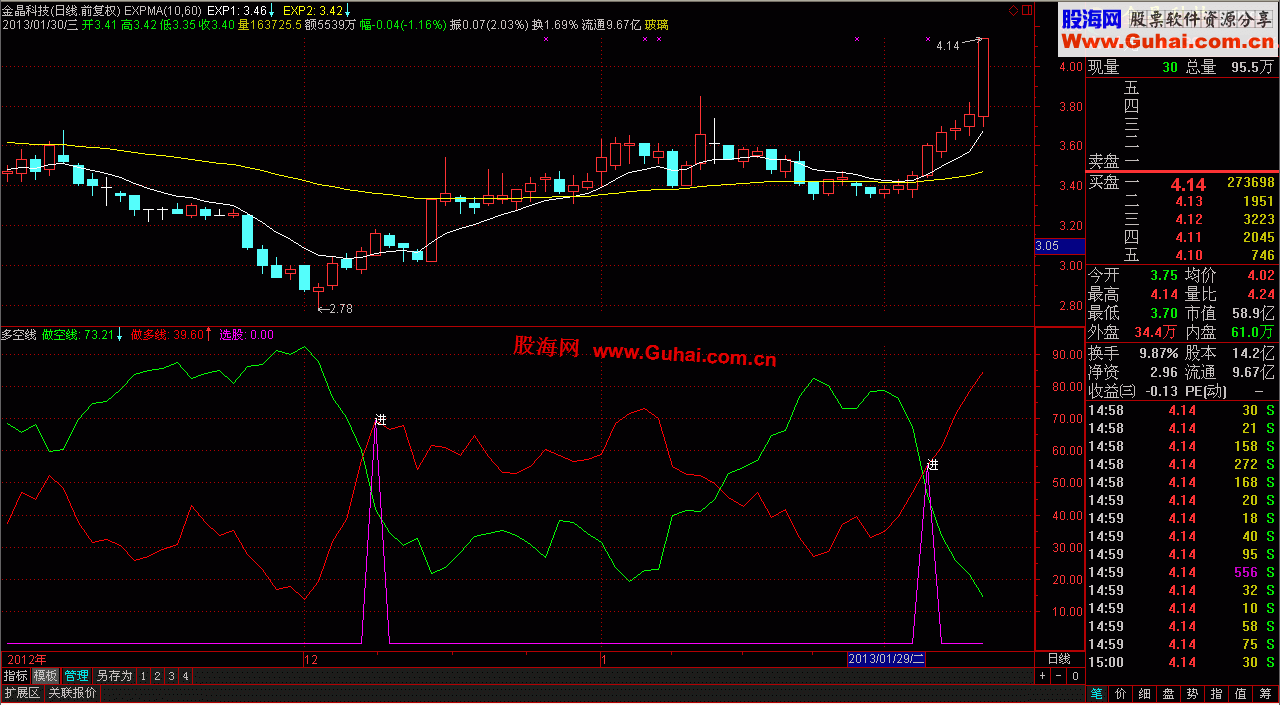Switch to the 指 tab
Image resolution: width=1280 pixels, height=705 pixels.
coord(1217,693)
